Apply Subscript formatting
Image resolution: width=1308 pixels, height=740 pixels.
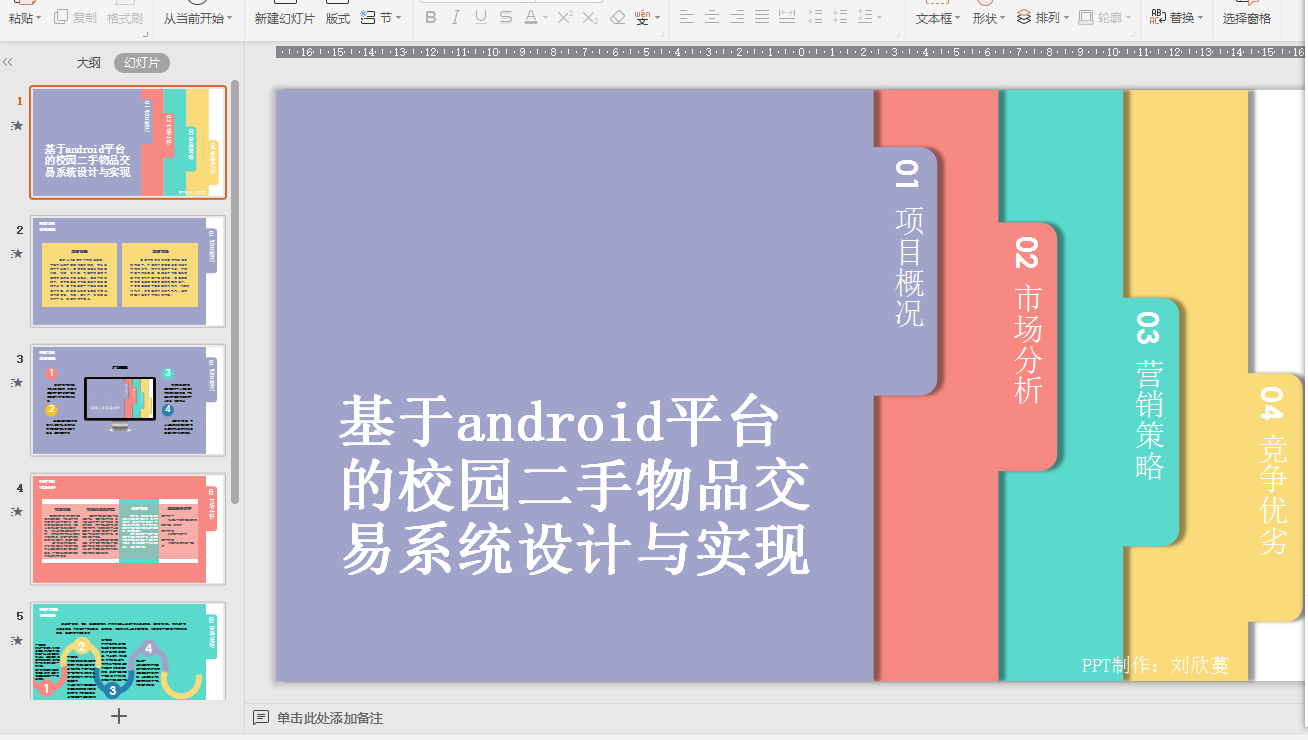[x=590, y=17]
